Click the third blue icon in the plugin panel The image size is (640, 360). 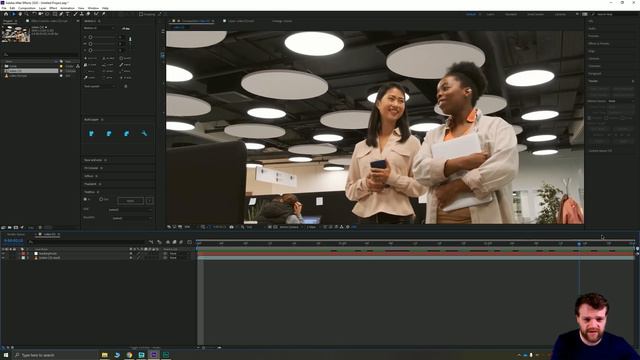point(127,133)
